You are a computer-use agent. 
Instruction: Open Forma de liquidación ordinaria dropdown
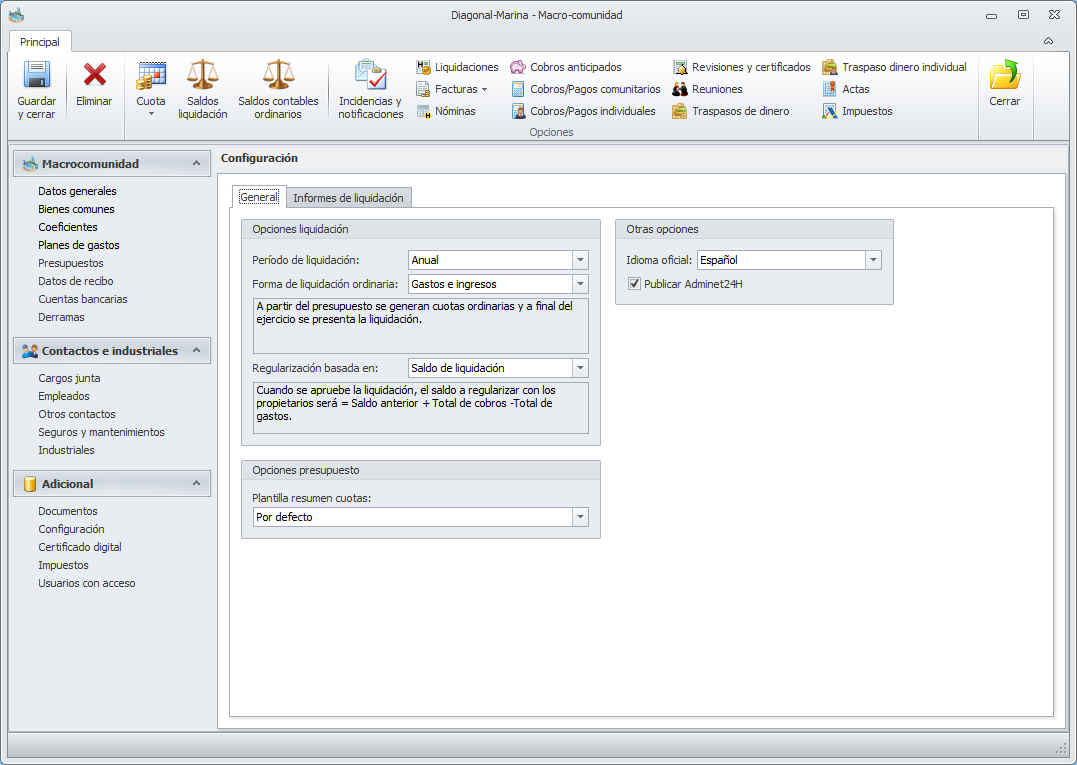tap(580, 284)
